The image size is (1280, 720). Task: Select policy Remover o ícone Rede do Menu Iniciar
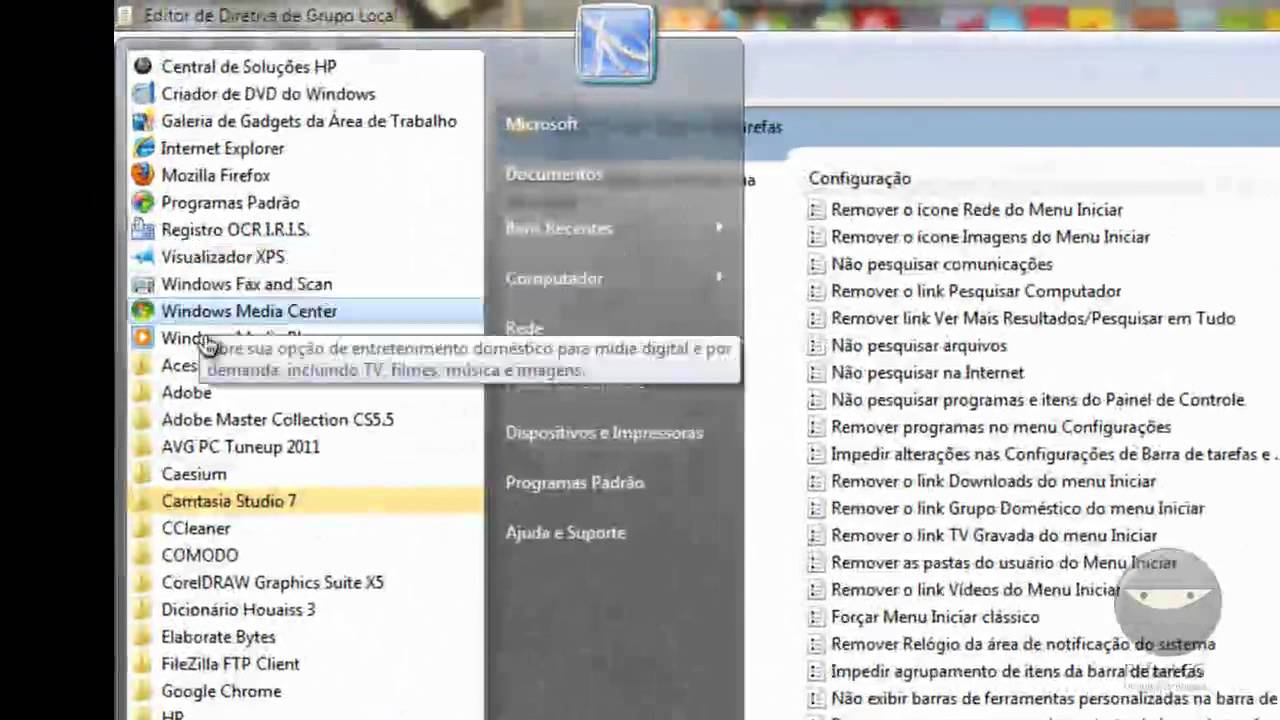pyautogui.click(x=977, y=210)
